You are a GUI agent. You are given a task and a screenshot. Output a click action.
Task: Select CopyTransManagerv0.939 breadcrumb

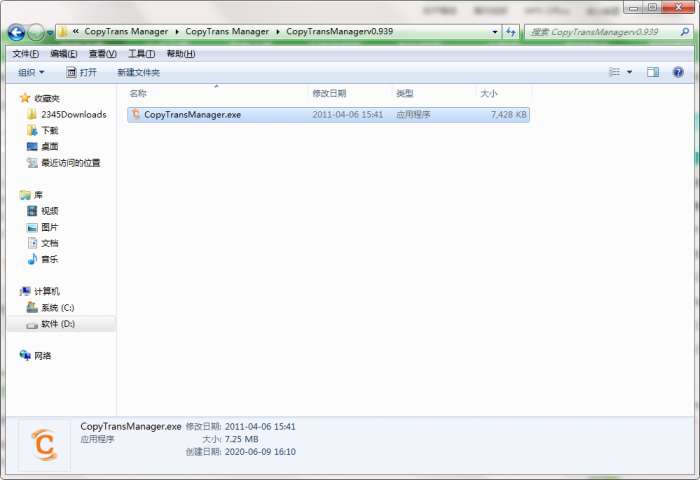pos(340,32)
